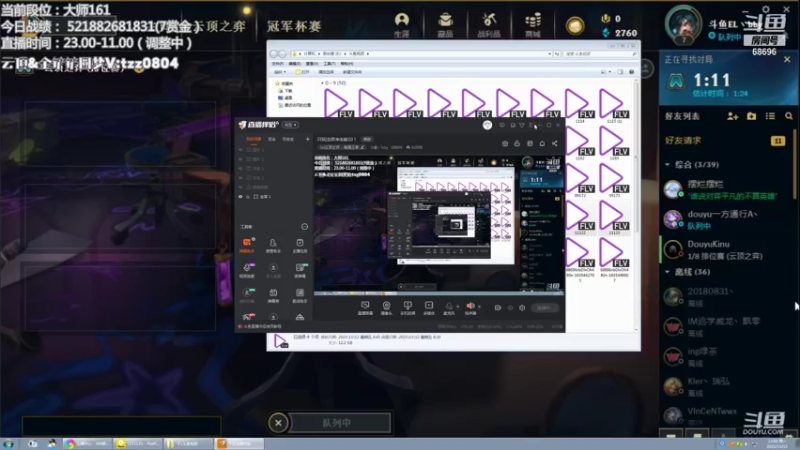Screen dimensions: 800x450
Task: Open streaming settings gear icon
Action: pyautogui.click(x=522, y=308)
